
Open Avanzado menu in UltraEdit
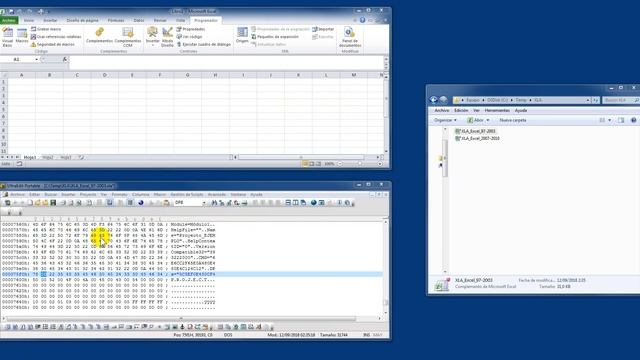(x=217, y=195)
